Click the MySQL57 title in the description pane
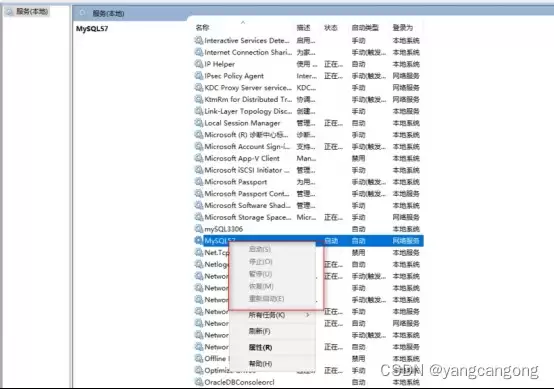 coord(92,29)
